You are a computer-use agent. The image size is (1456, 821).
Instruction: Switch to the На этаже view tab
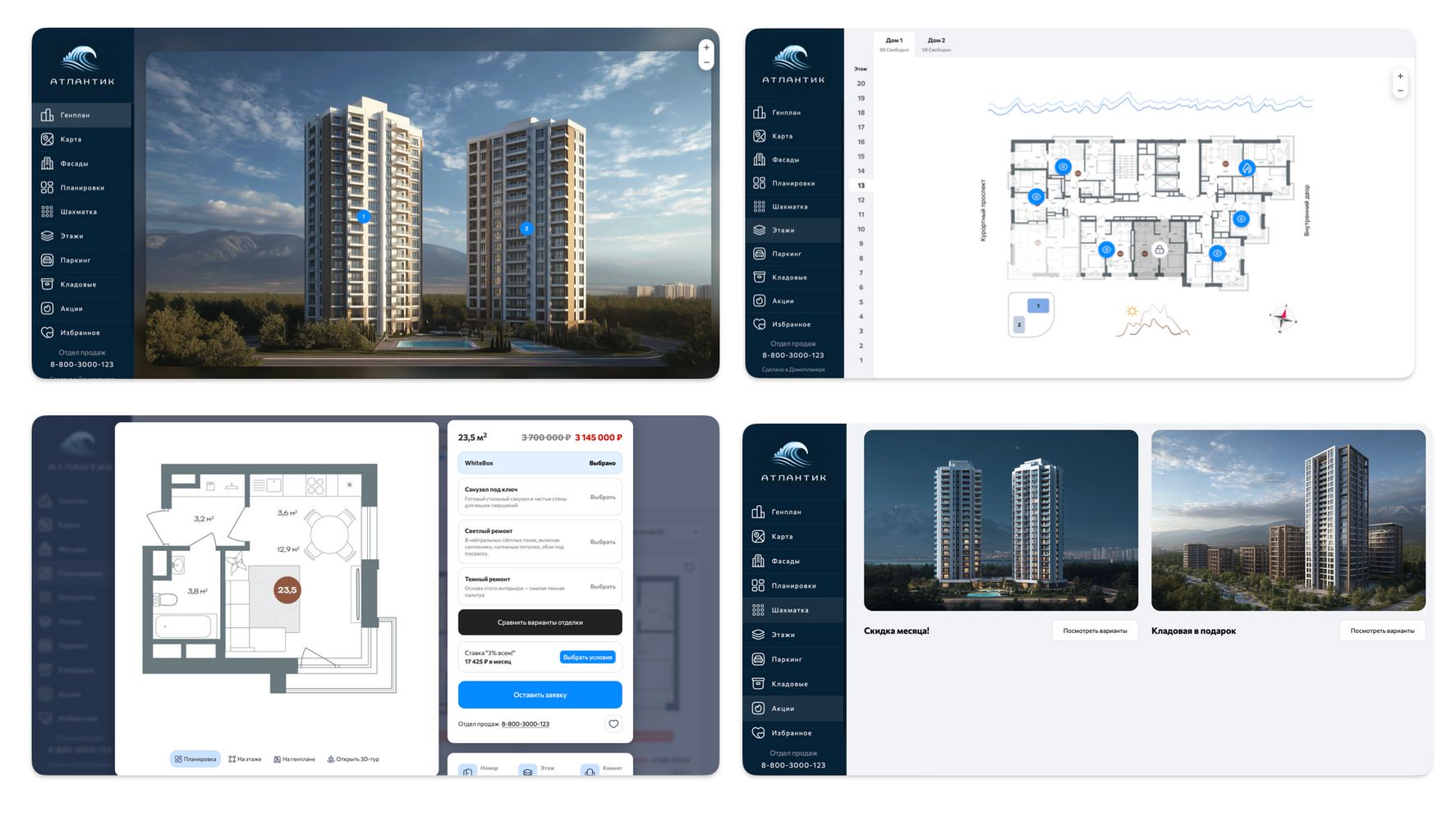(x=245, y=759)
